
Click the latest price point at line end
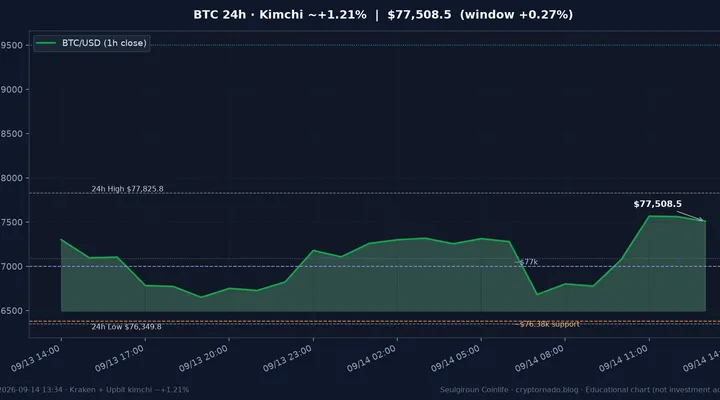[x=705, y=221]
